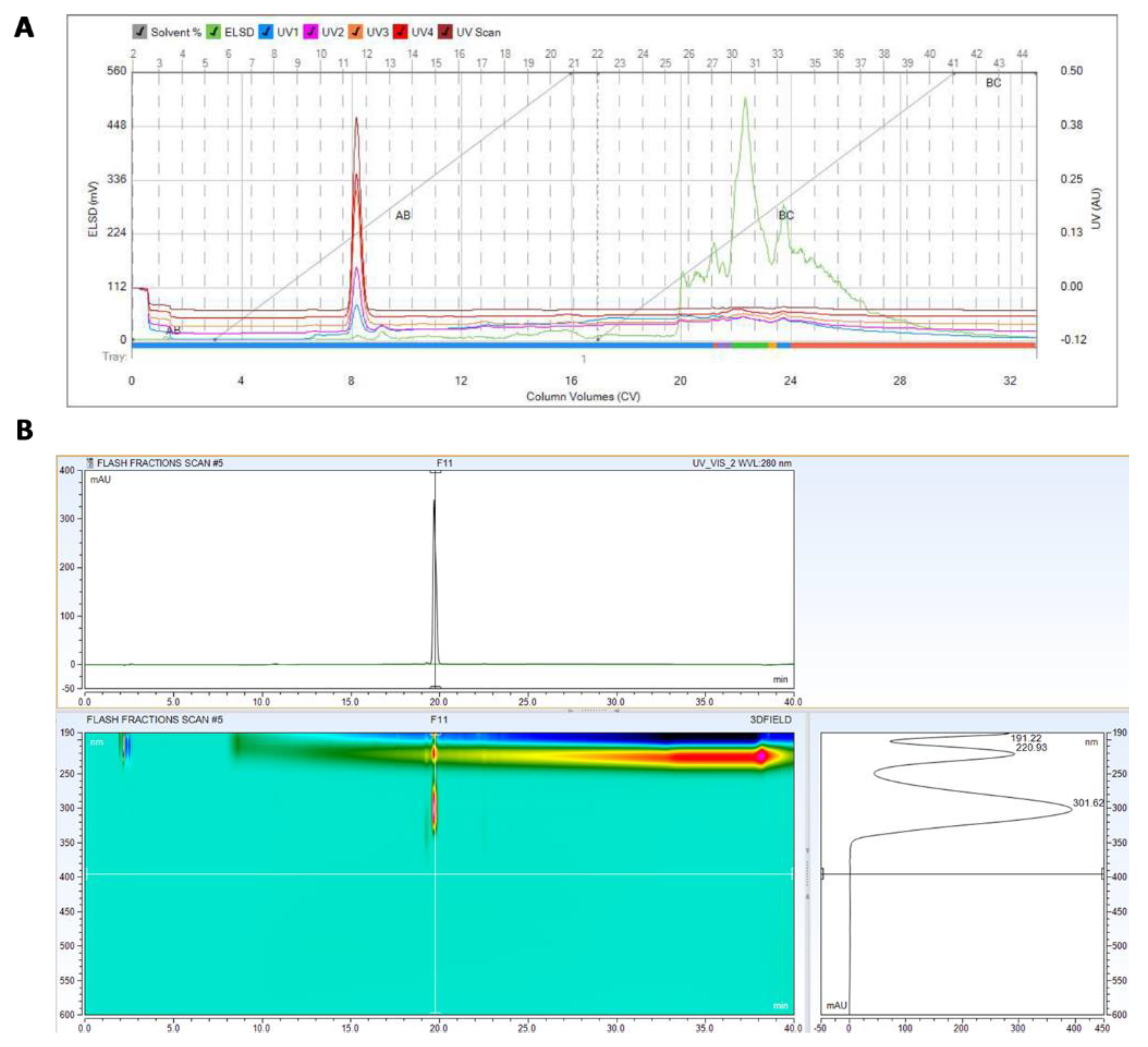Toggle the green ELSD trace checkbox
The width and height of the screenshot is (1148, 1047).
click(213, 32)
